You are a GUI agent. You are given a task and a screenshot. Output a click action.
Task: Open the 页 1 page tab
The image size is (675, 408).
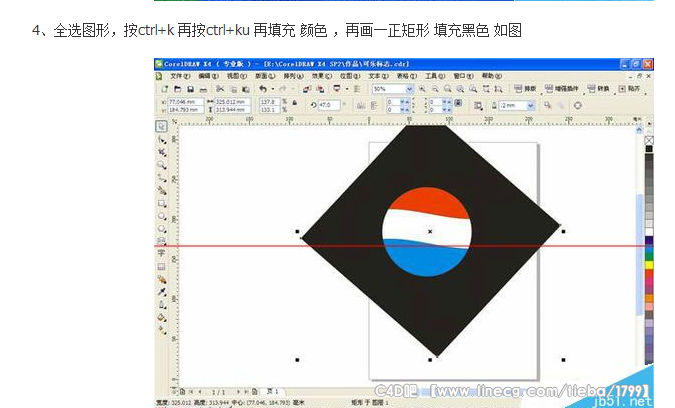point(272,391)
